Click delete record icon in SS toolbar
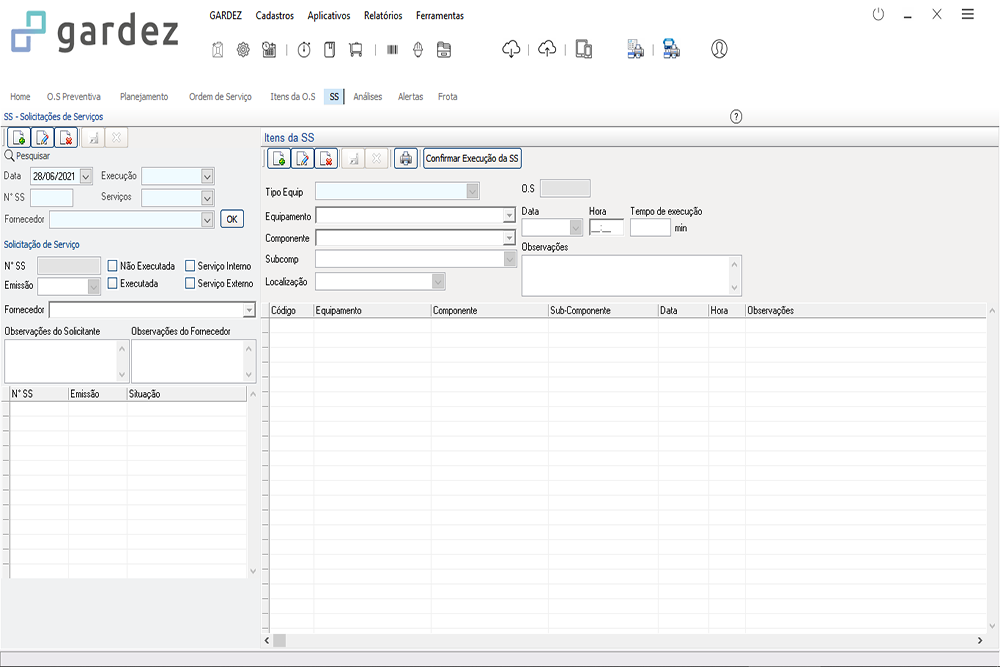 click(x=66, y=138)
